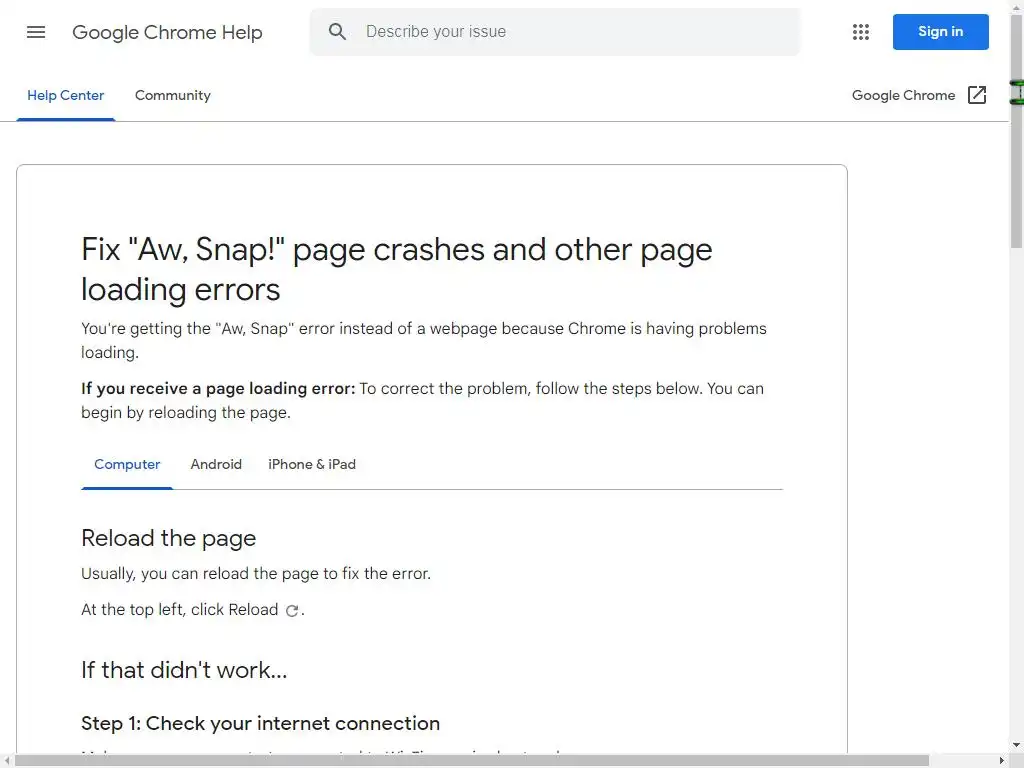The height and width of the screenshot is (768, 1024).
Task: Click the search magnifier icon
Action: [338, 32]
